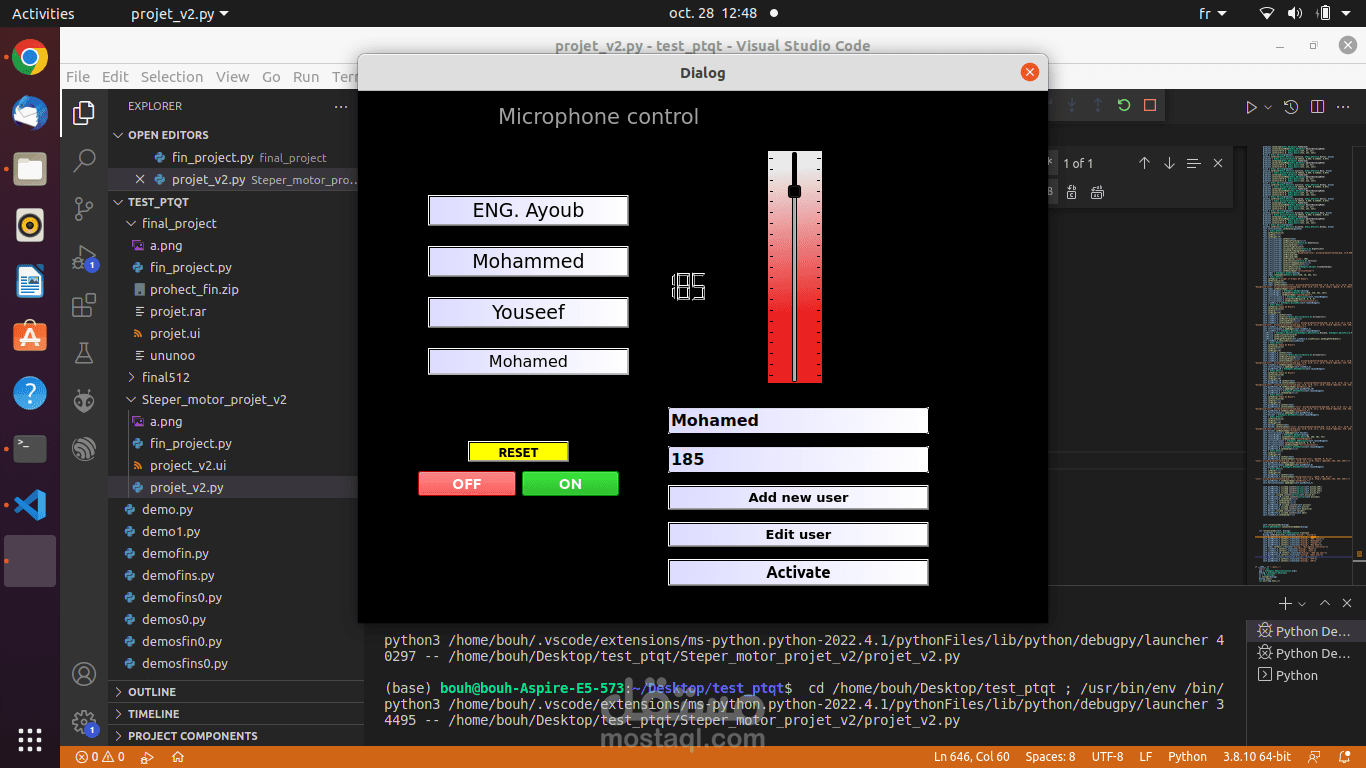Viewport: 1366px width, 768px height.
Task: Click the Accounts icon in activity bar
Action: tap(84, 674)
